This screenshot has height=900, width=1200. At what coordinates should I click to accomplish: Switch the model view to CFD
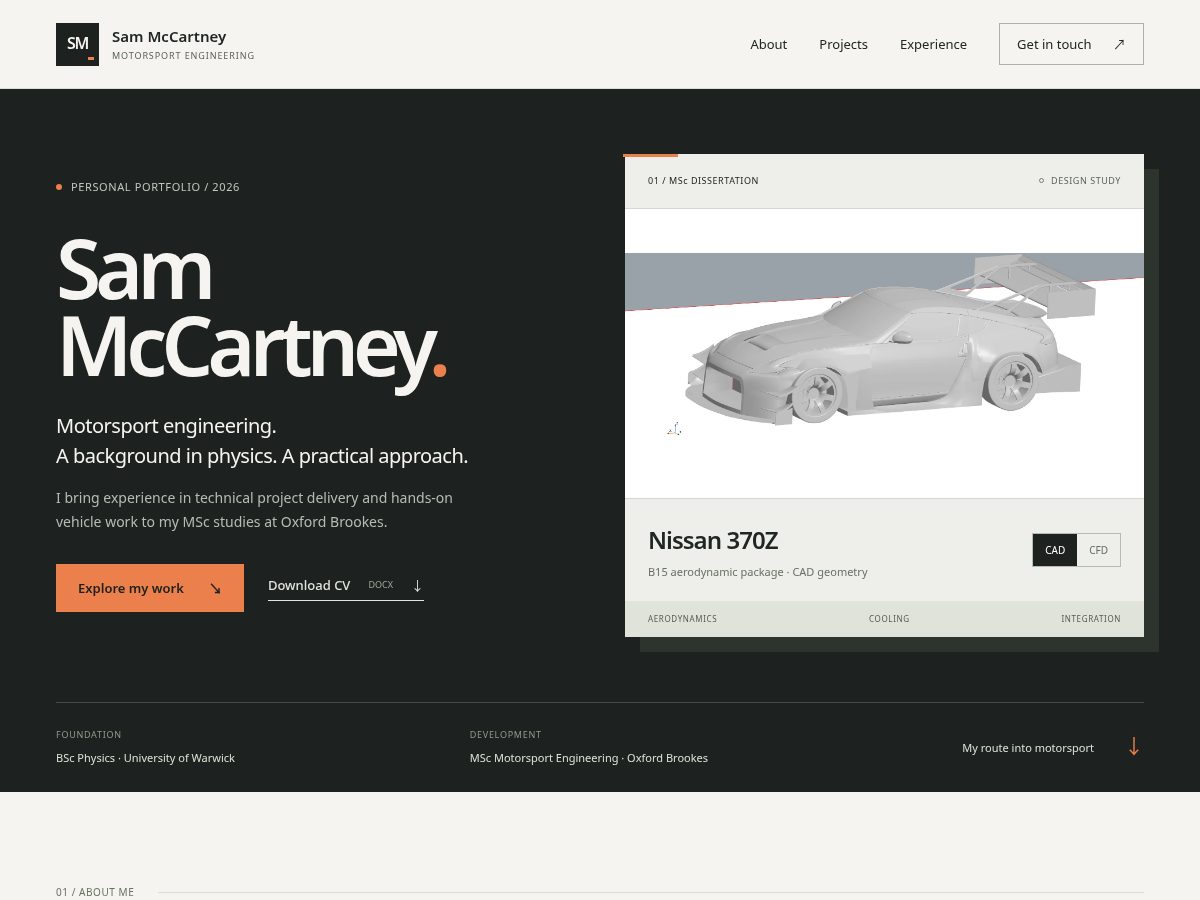[1098, 550]
